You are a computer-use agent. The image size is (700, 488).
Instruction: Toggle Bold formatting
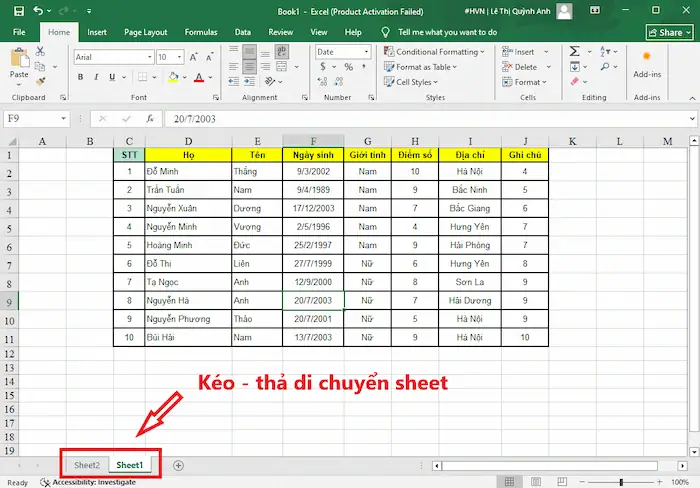click(x=81, y=78)
